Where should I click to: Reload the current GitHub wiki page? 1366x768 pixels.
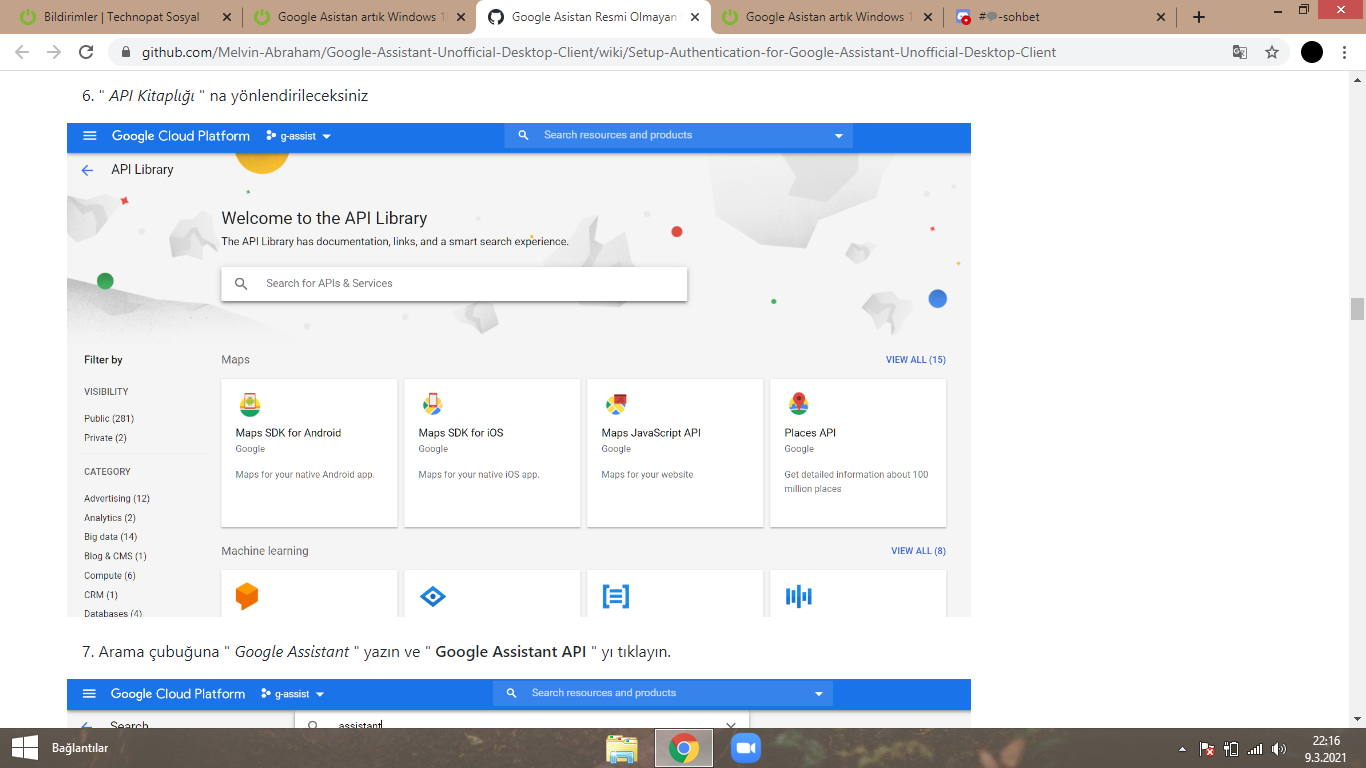86,52
